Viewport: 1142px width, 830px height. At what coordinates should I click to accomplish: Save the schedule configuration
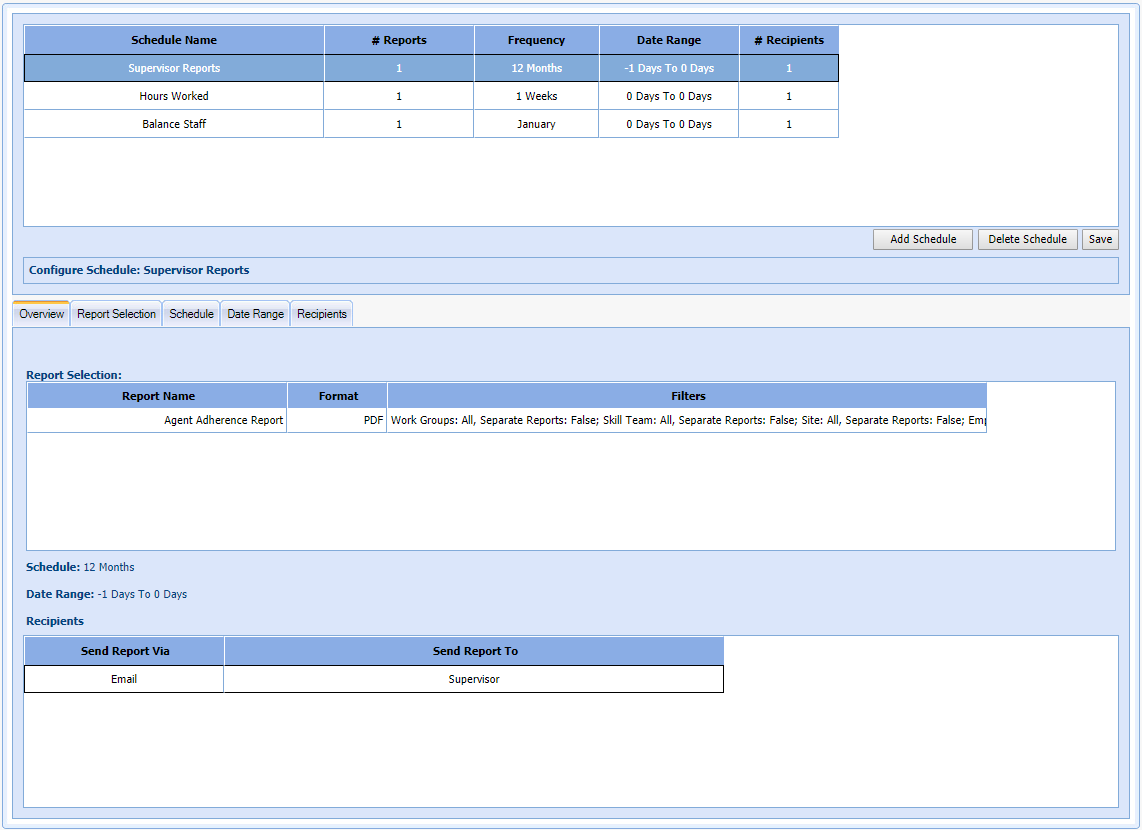click(x=1100, y=240)
